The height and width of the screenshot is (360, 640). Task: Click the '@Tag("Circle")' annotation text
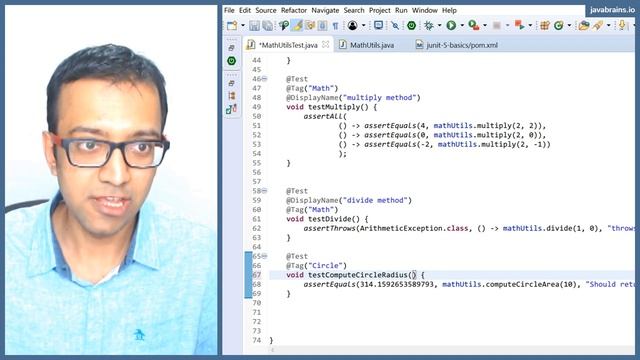316,266
